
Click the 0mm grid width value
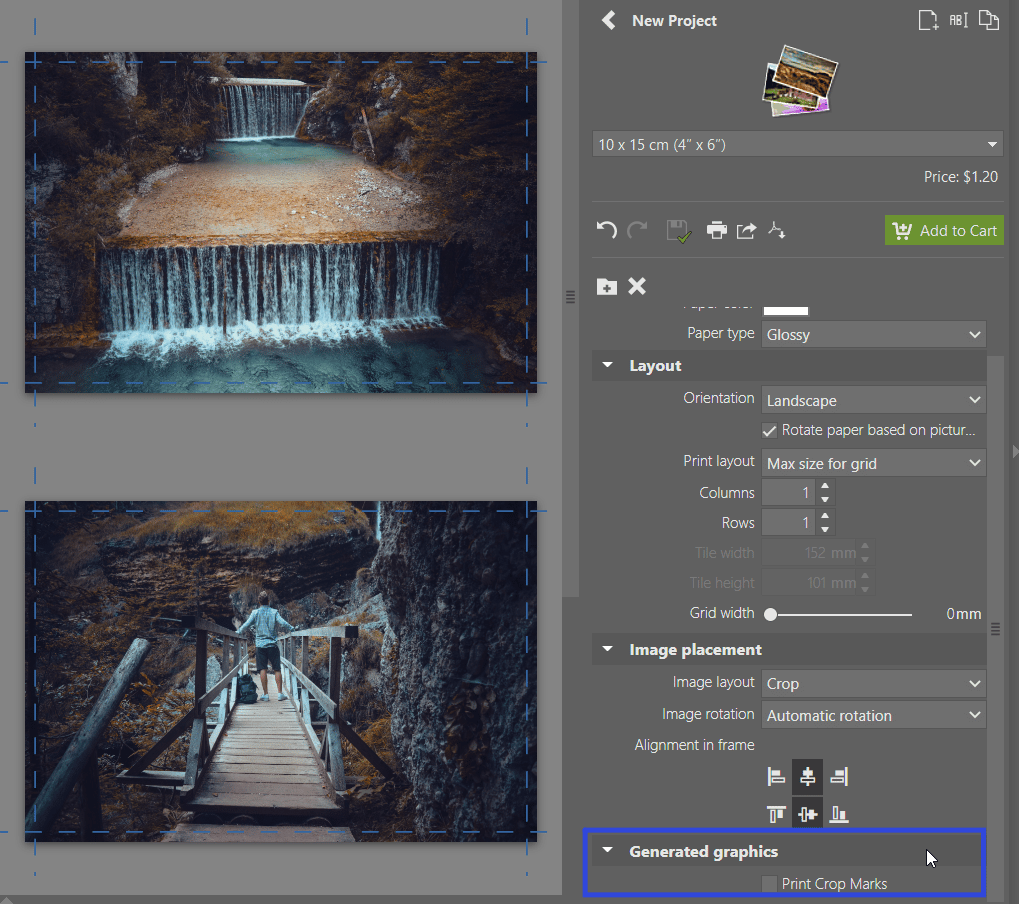point(963,613)
